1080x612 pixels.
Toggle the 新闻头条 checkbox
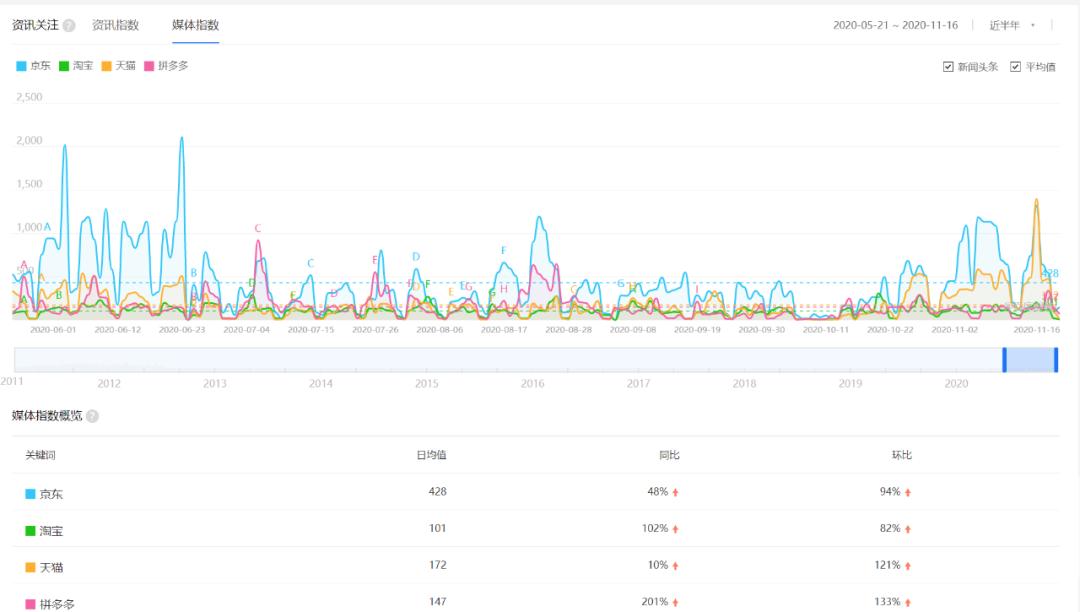[x=948, y=67]
